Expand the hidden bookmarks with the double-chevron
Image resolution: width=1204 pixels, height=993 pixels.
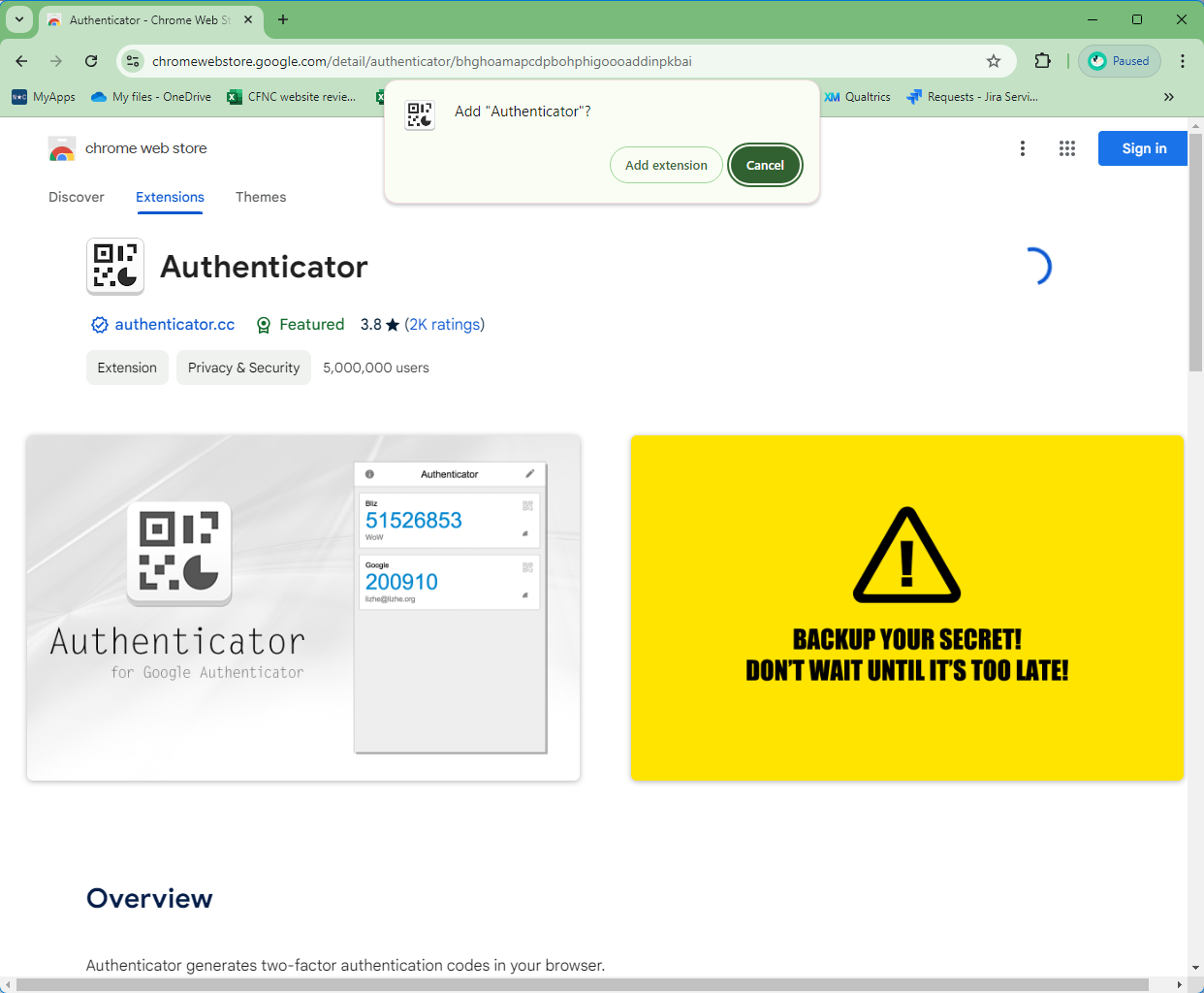coord(1168,96)
